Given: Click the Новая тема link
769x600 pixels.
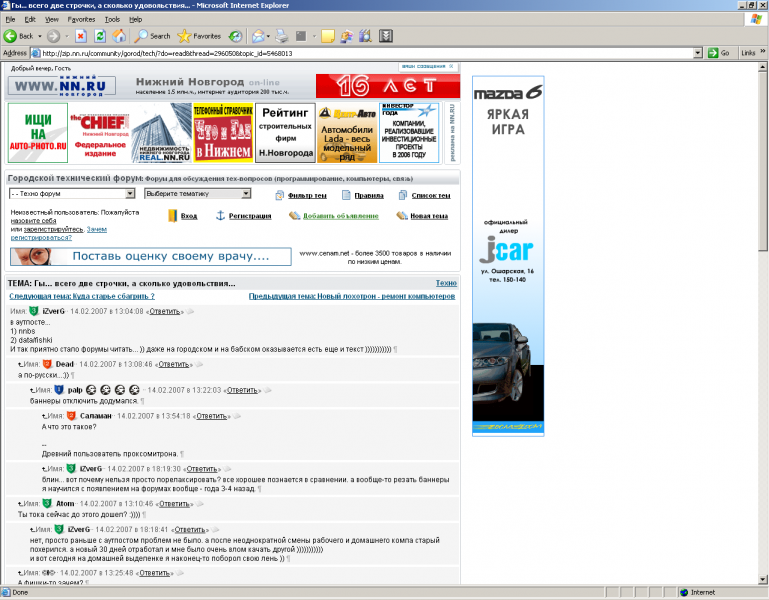Looking at the screenshot, I should point(429,216).
